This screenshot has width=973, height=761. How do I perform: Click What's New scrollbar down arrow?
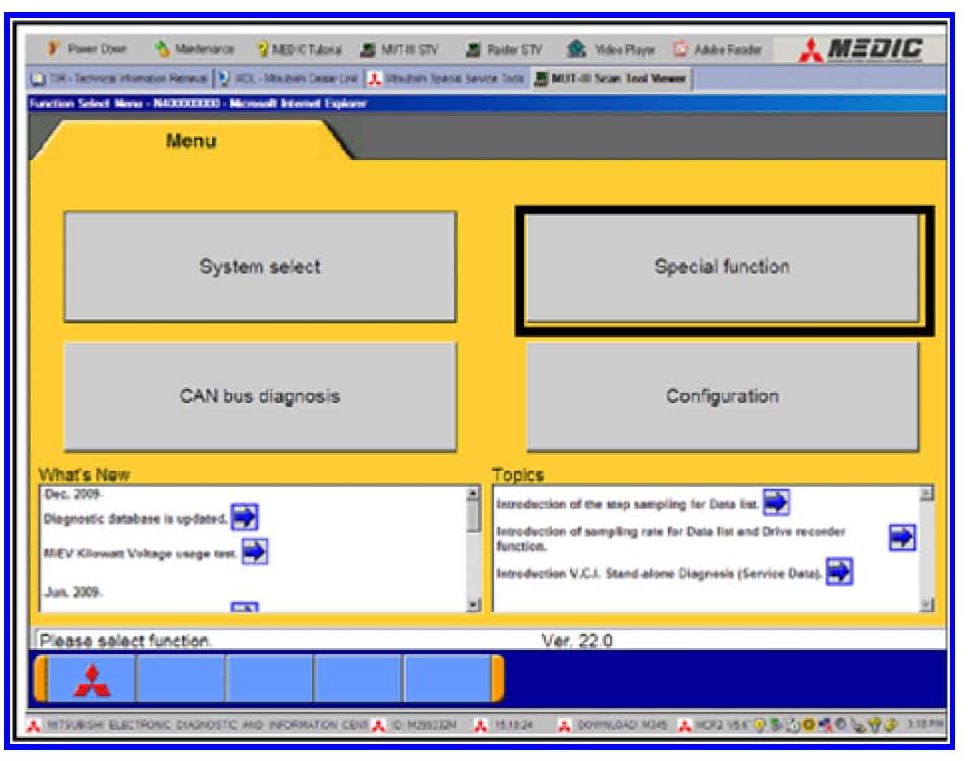coord(473,604)
